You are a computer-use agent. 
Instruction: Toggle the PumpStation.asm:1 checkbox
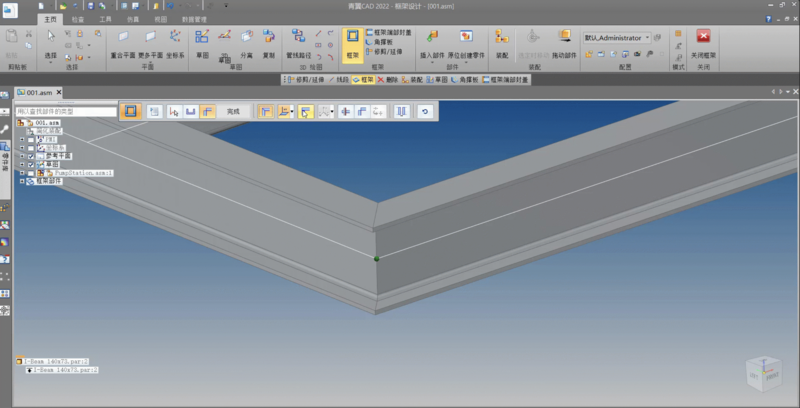31,173
